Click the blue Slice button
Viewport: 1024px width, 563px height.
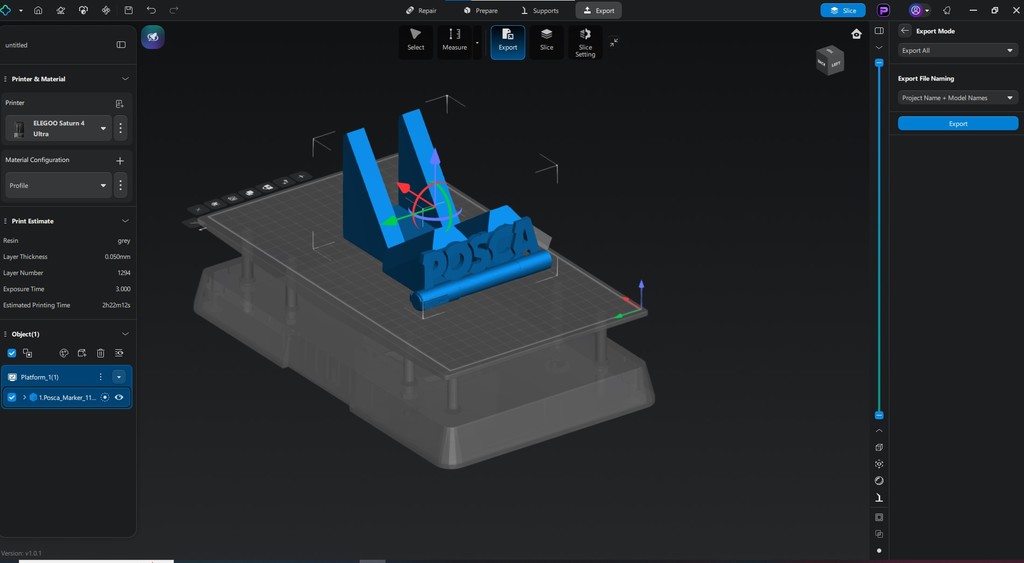(842, 10)
